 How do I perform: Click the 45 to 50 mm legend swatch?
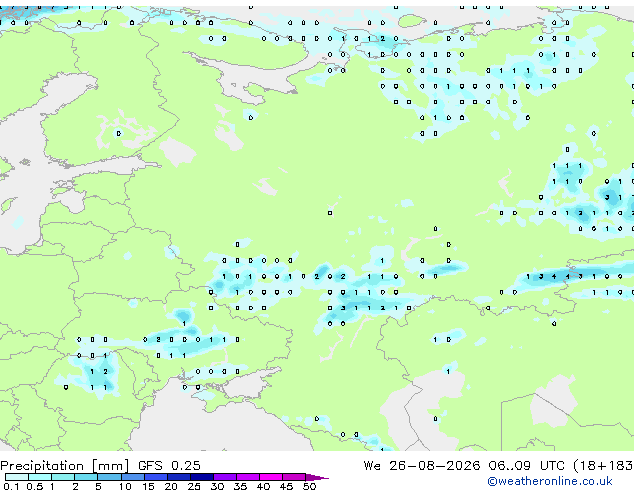click(294, 477)
